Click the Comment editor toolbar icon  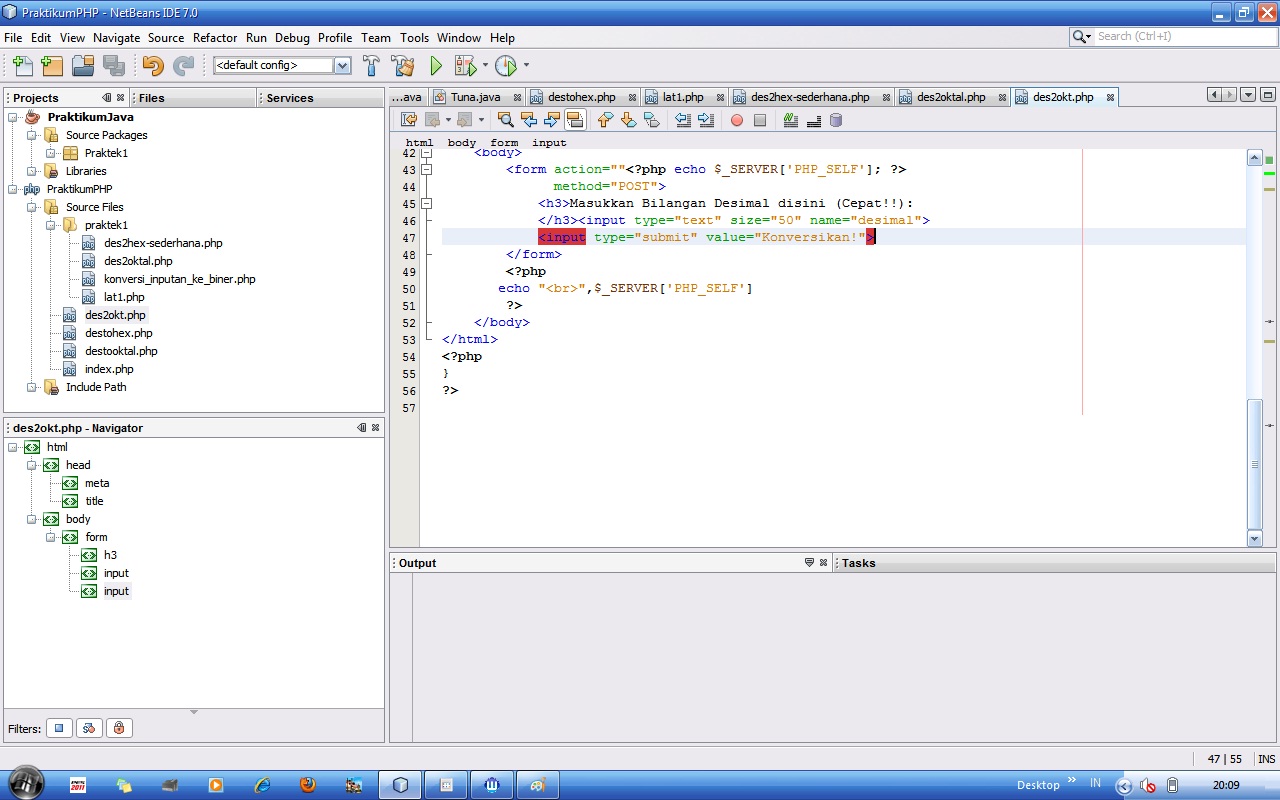[791, 120]
